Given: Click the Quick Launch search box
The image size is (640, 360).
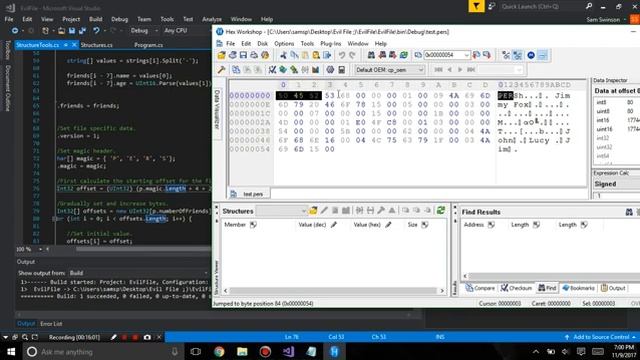Looking at the screenshot, I should tap(542, 7).
